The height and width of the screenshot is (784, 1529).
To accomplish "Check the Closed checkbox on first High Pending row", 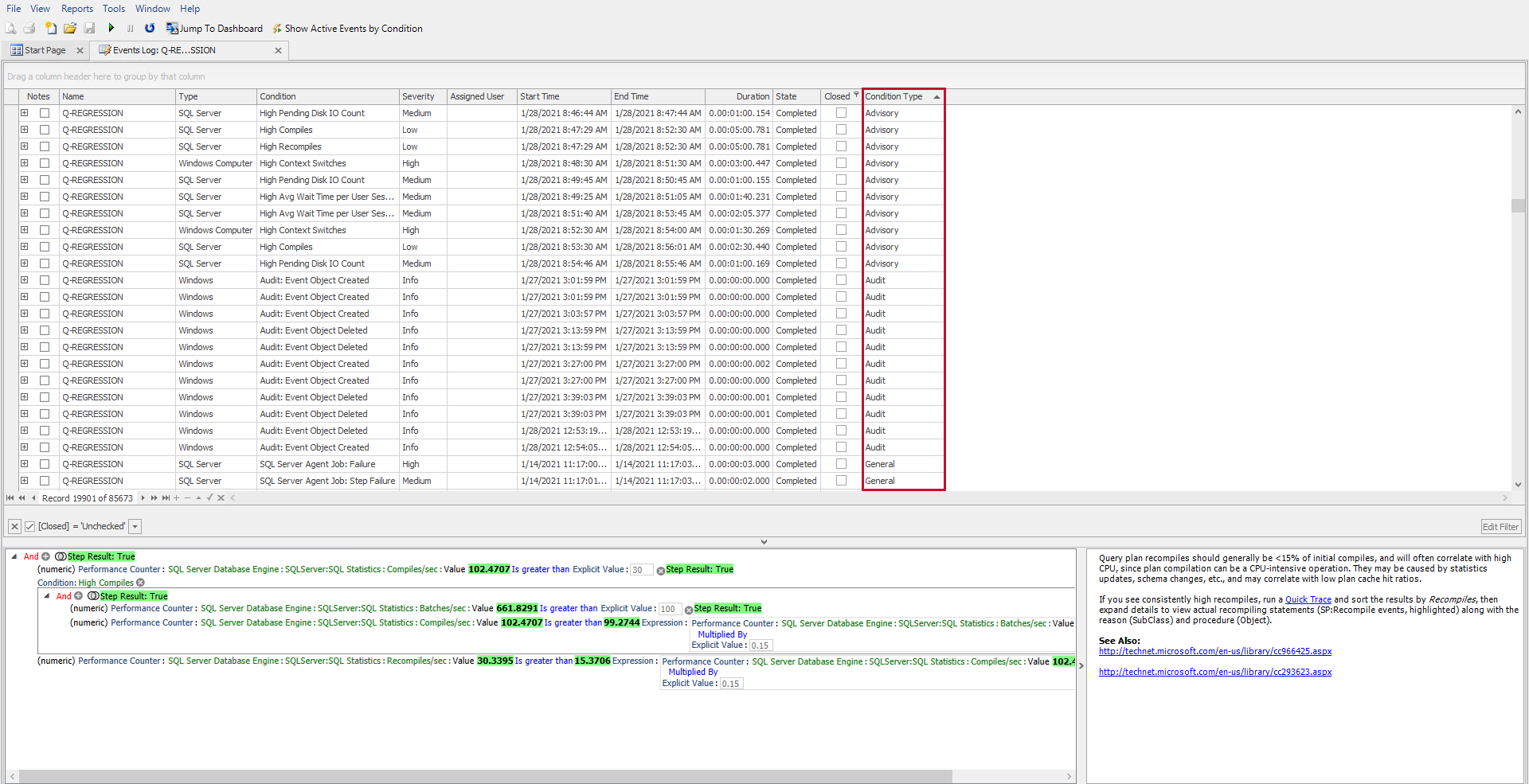I will point(841,113).
